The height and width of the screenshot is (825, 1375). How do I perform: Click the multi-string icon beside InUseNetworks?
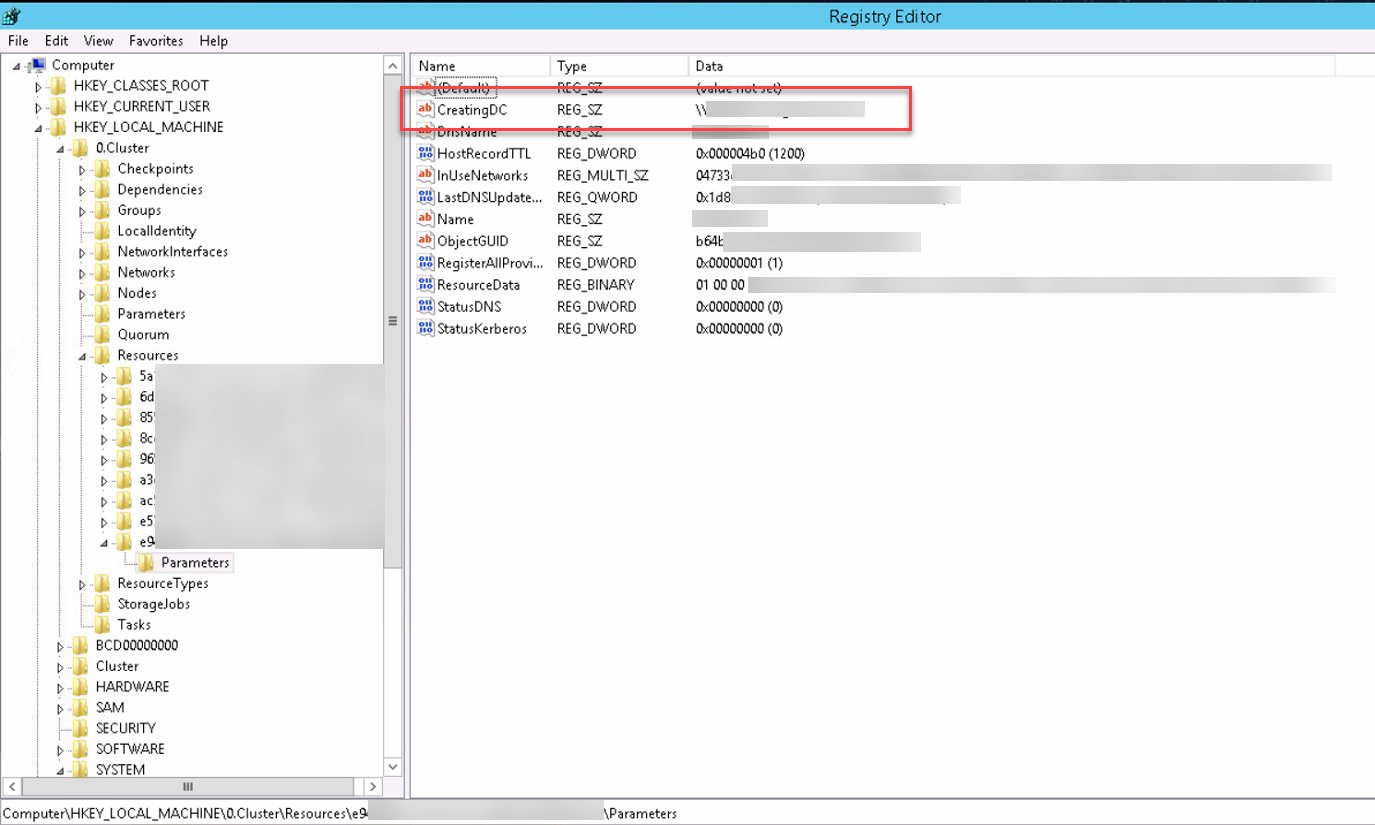coord(423,175)
